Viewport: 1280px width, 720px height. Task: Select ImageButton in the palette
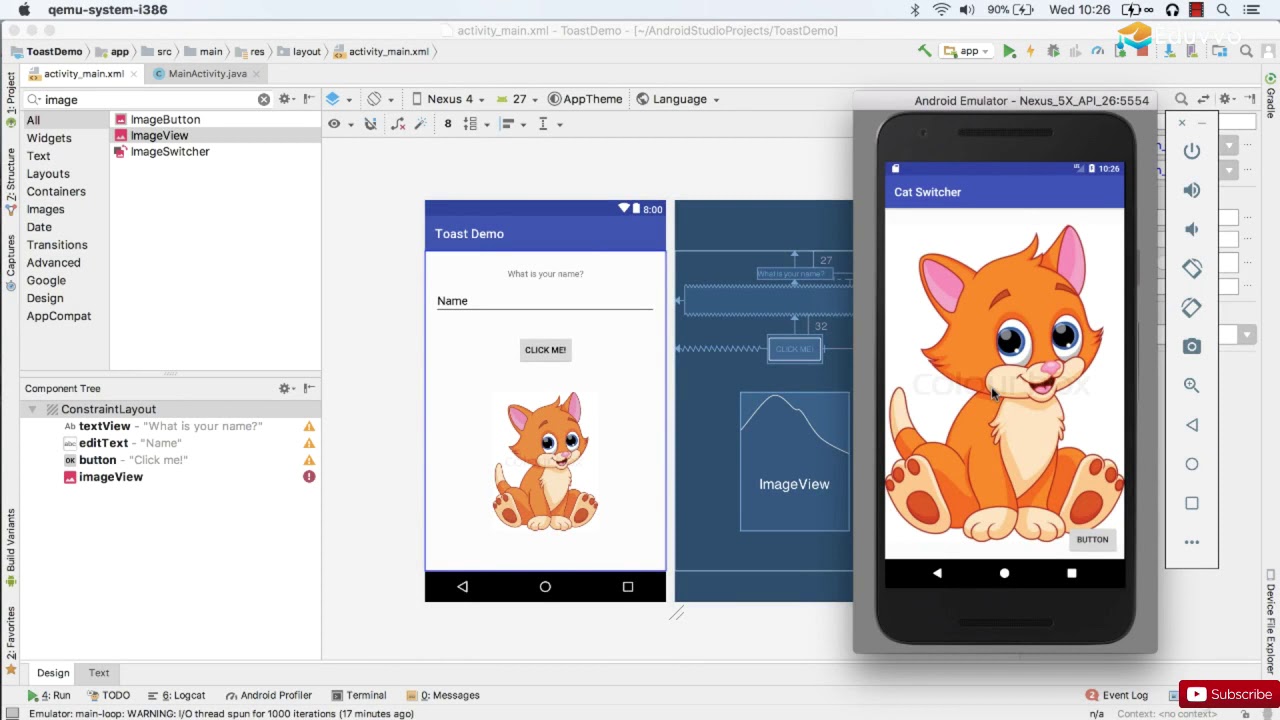coord(165,119)
